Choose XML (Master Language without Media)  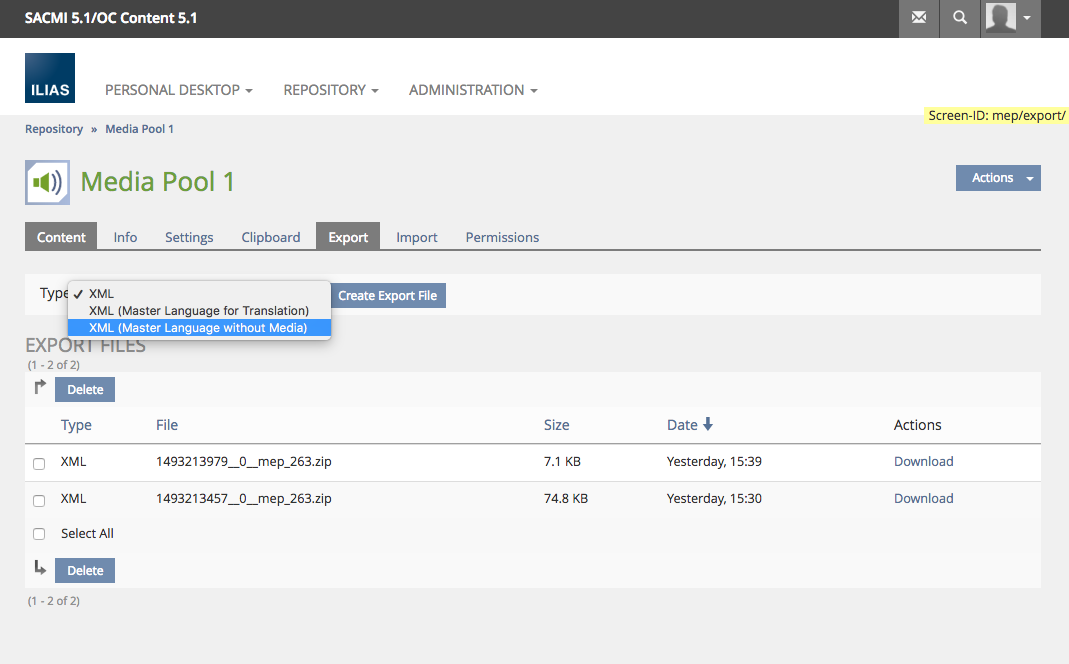click(198, 328)
